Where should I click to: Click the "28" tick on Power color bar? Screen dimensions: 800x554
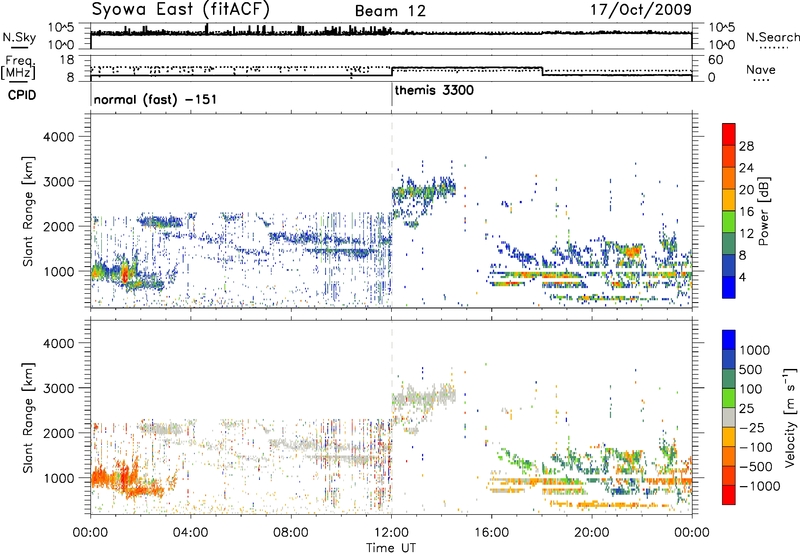coord(746,146)
